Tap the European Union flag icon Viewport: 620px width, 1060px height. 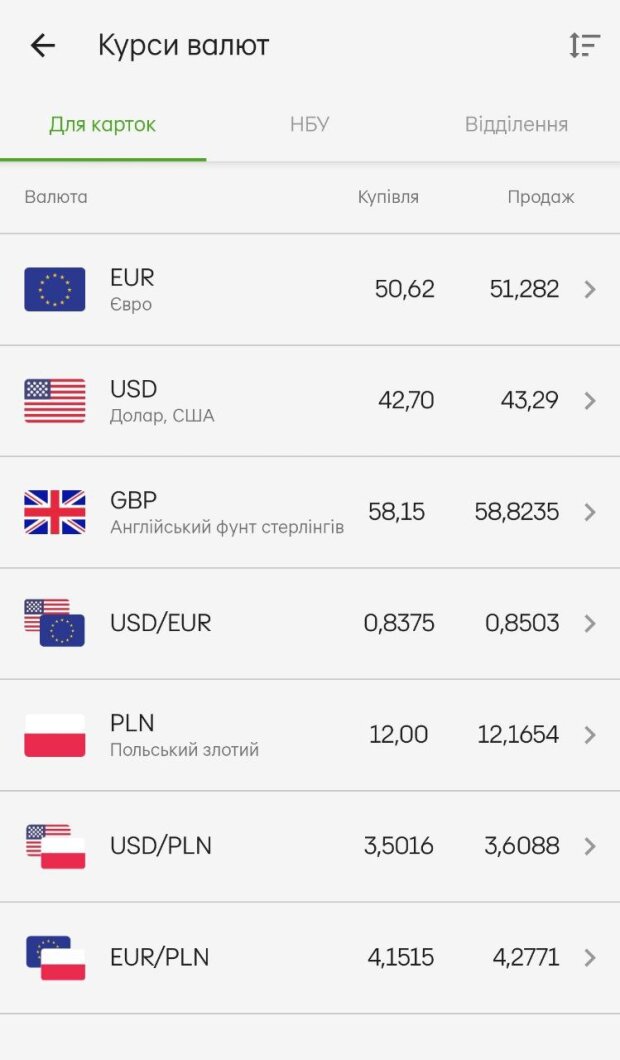(55, 290)
